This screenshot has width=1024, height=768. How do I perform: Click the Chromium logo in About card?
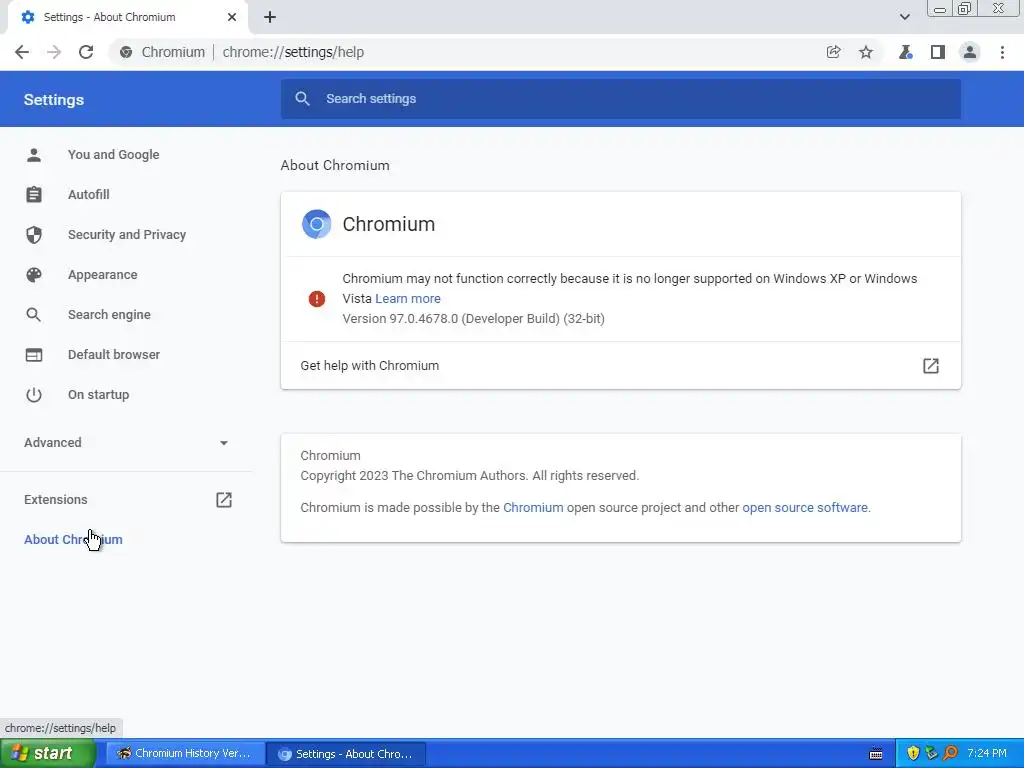pyautogui.click(x=317, y=224)
